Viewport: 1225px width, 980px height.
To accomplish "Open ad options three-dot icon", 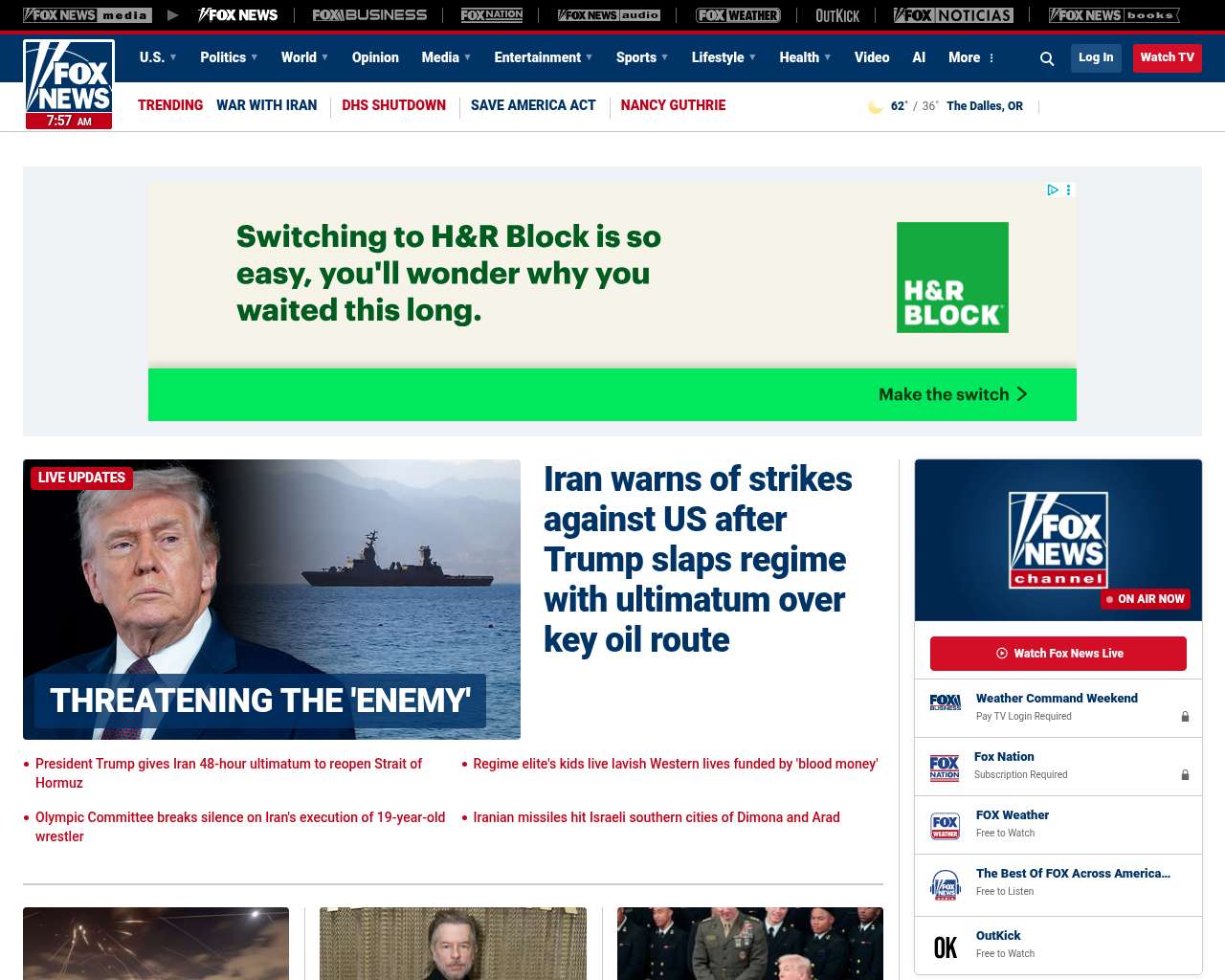I will click(1069, 189).
